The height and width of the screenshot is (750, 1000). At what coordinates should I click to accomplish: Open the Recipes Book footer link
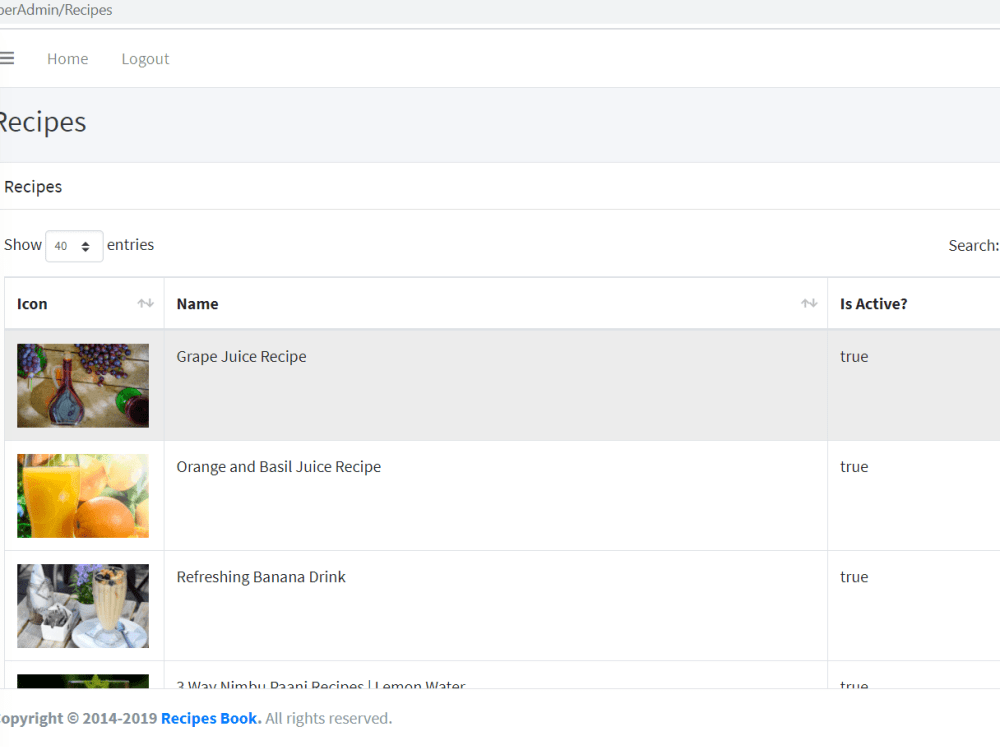(x=211, y=719)
